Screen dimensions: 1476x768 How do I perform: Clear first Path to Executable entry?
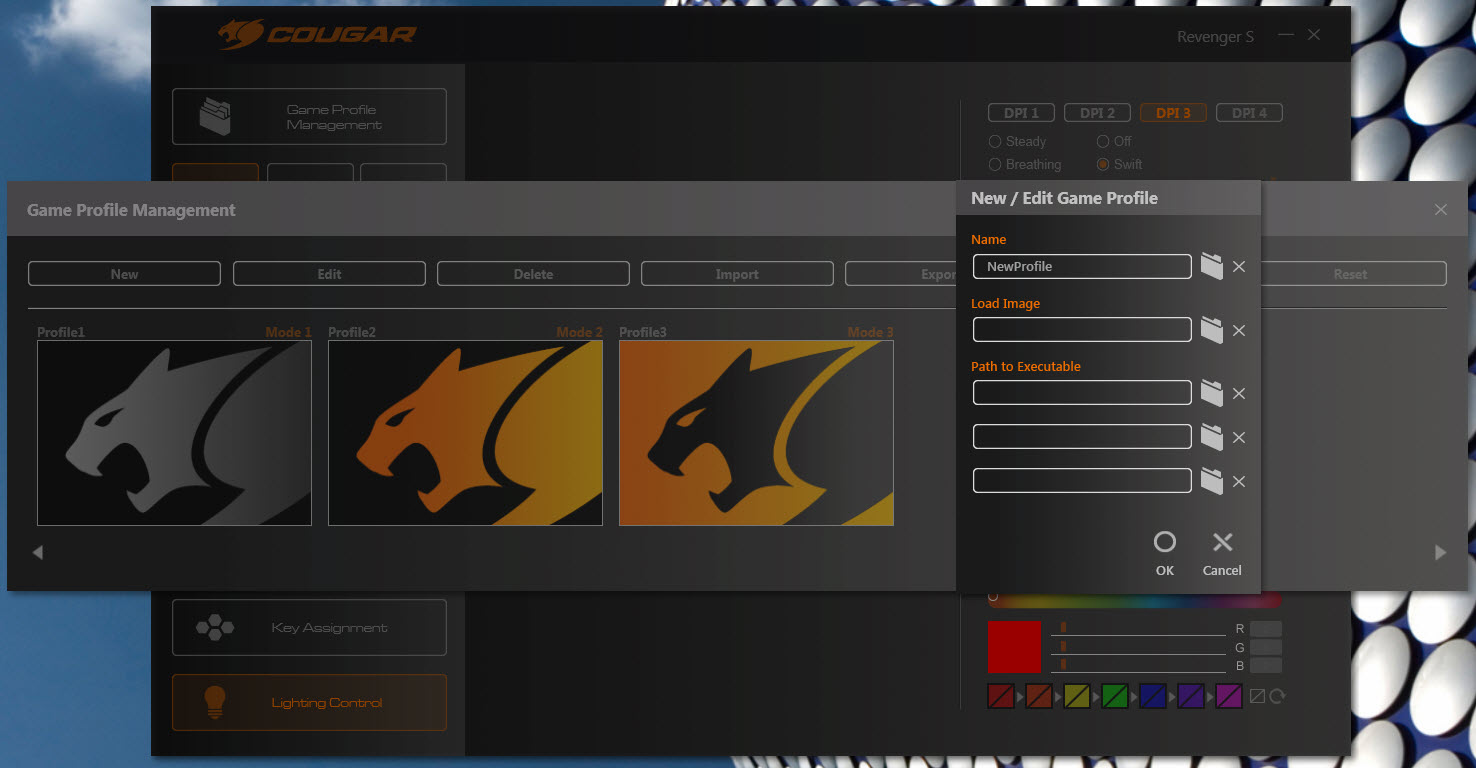[x=1239, y=394]
